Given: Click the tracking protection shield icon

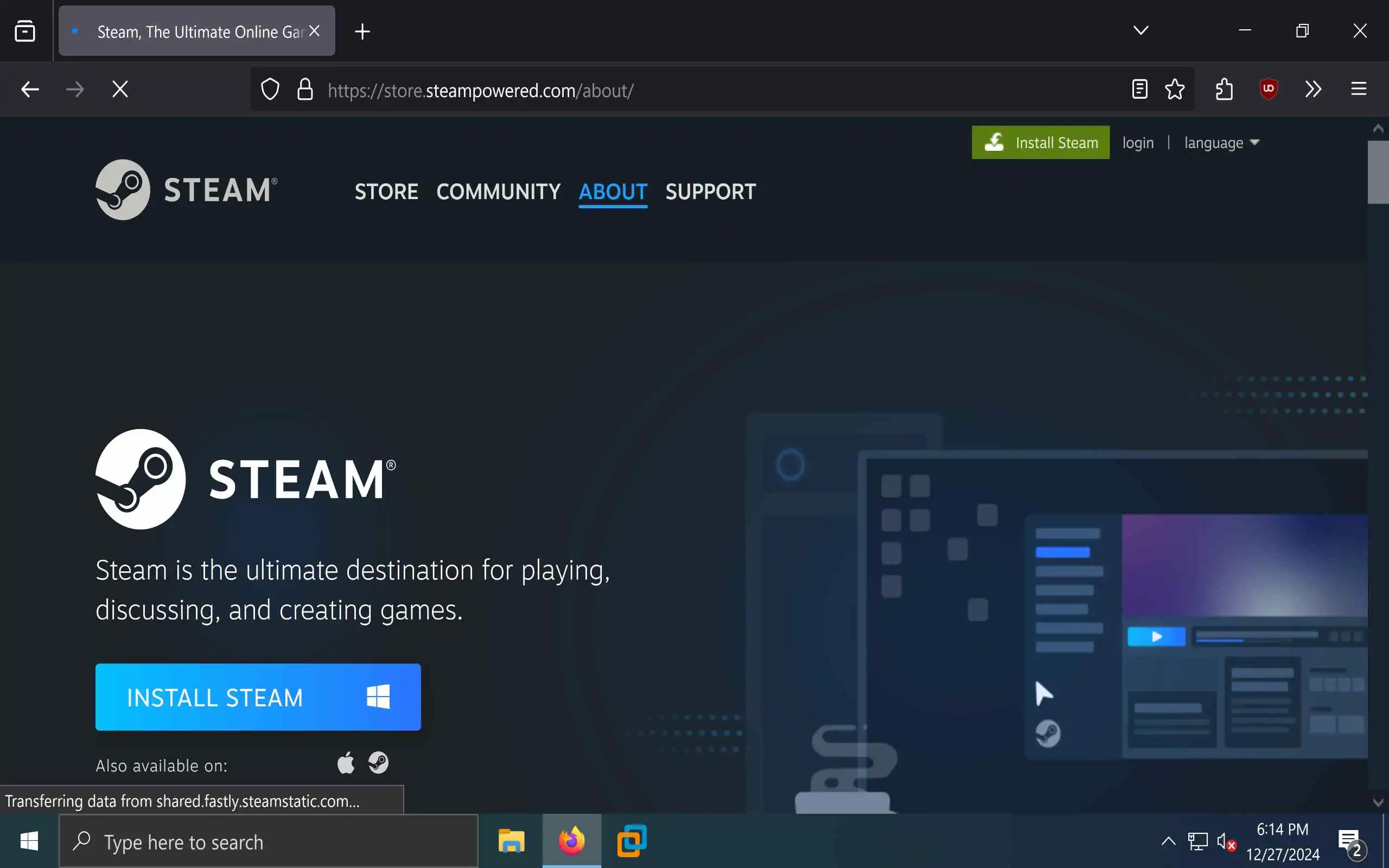Looking at the screenshot, I should click(270, 90).
